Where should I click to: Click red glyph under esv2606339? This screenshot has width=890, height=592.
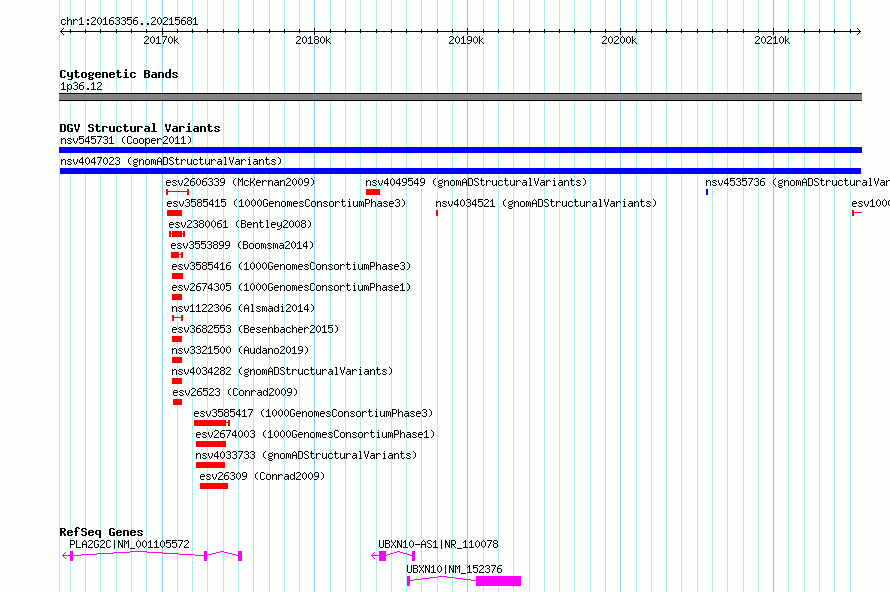178,192
